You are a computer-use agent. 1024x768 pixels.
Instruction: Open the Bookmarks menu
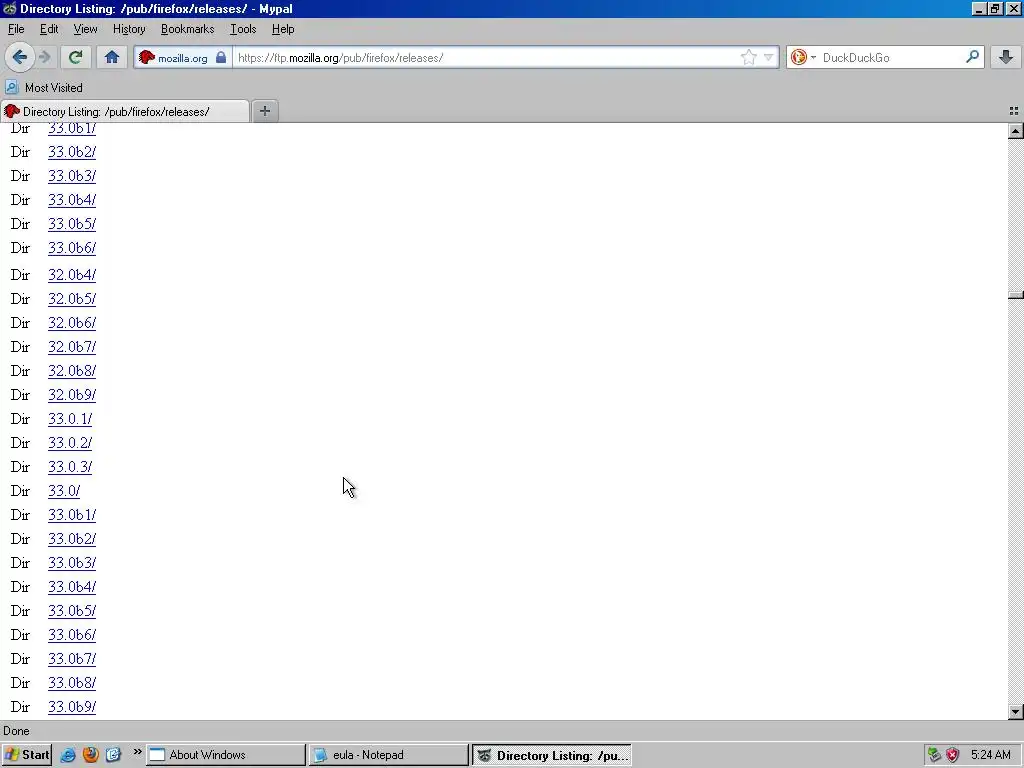(187, 29)
